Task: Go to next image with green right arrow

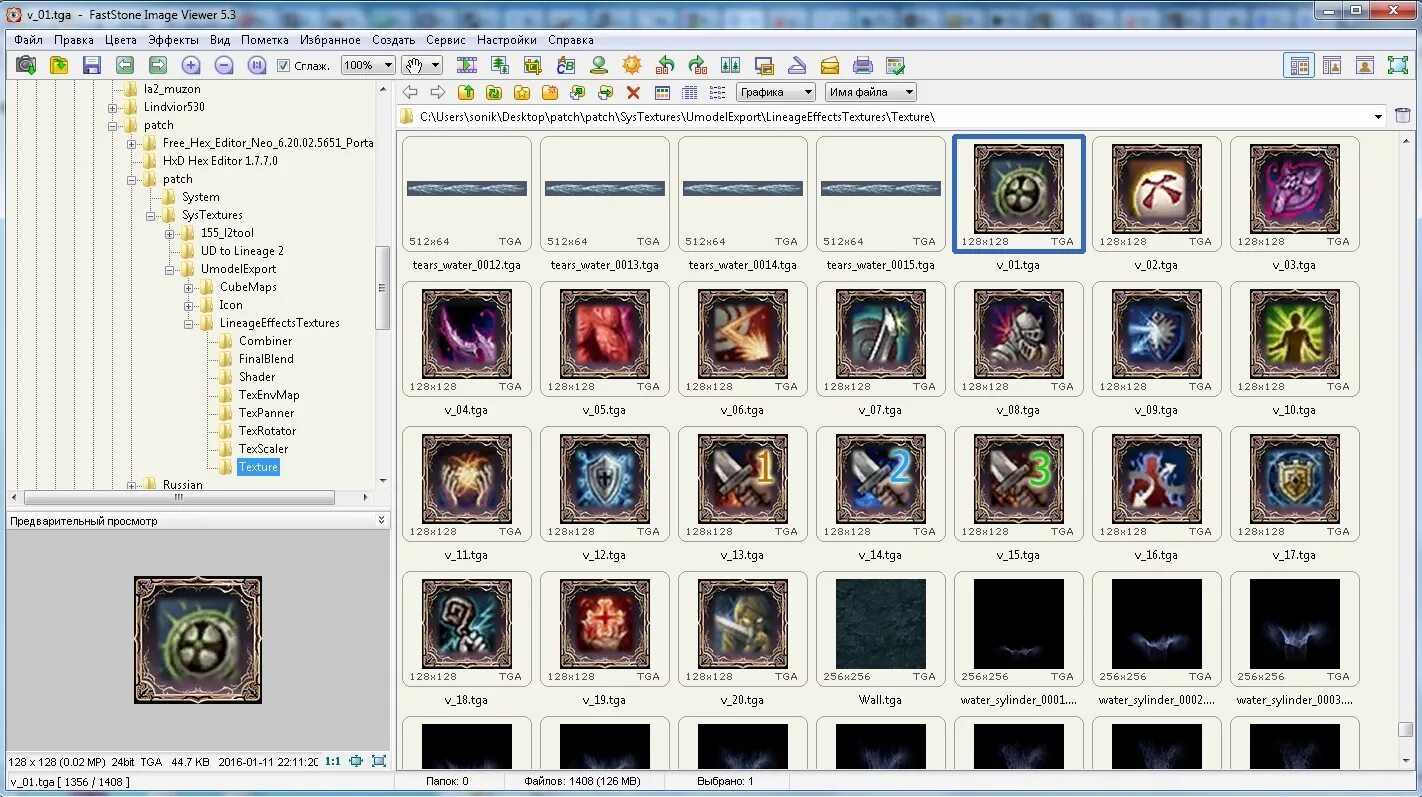Action: click(158, 65)
